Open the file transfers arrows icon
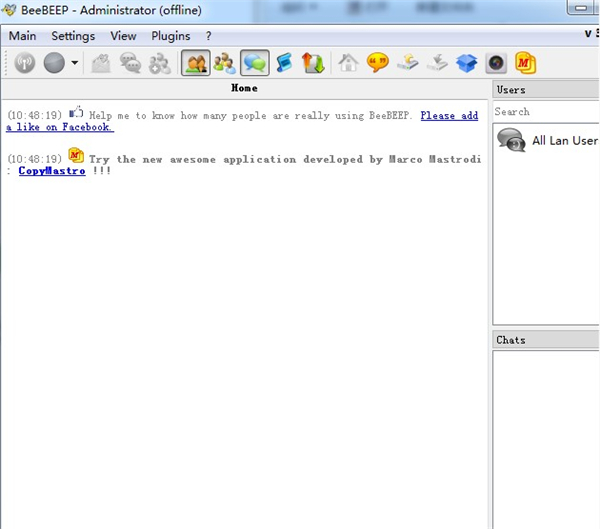Viewport: 600px width, 529px height. point(313,63)
